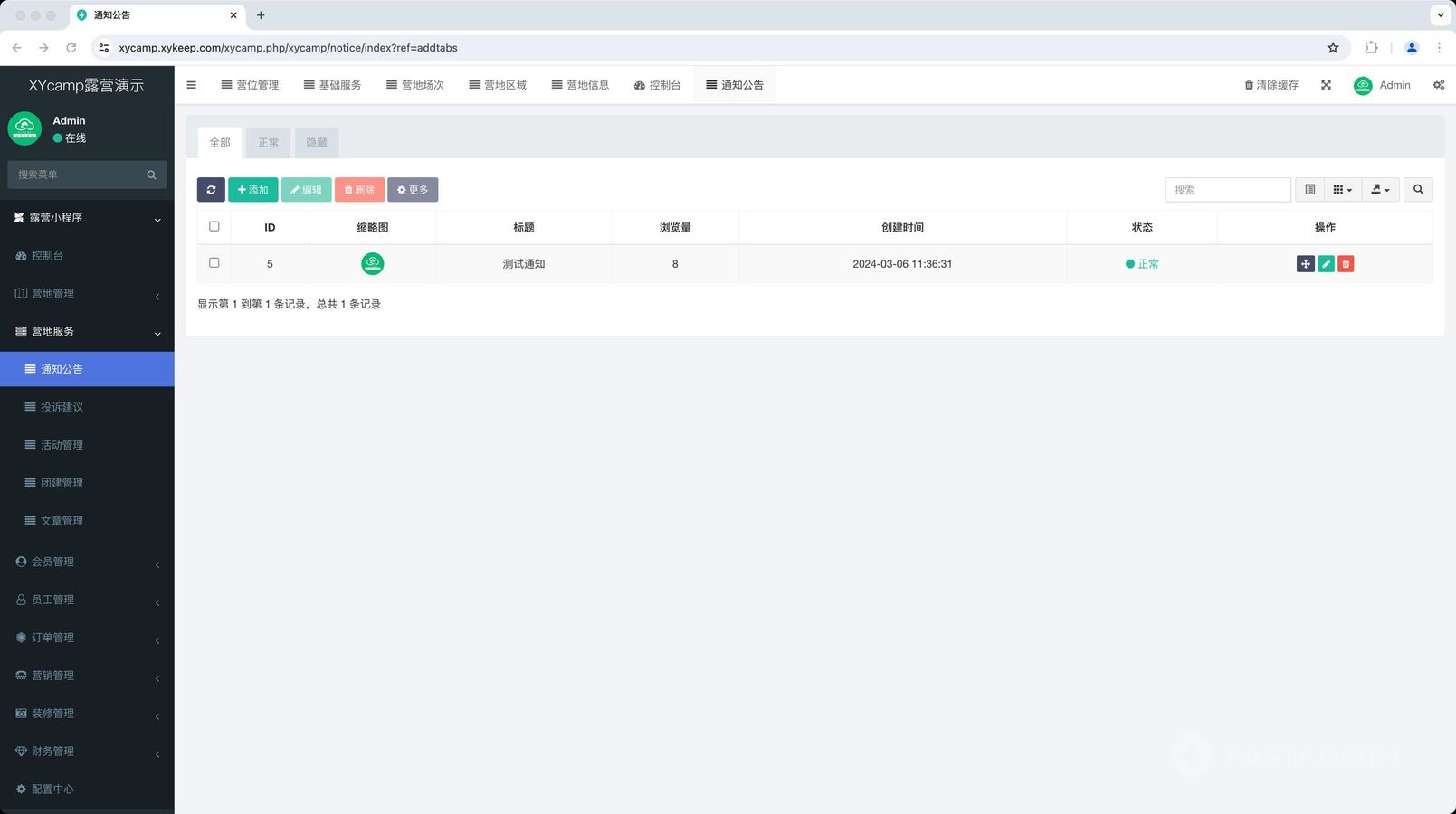1456x814 pixels.
Task: Check the checkbox for row ID 5
Action: pyautogui.click(x=214, y=262)
